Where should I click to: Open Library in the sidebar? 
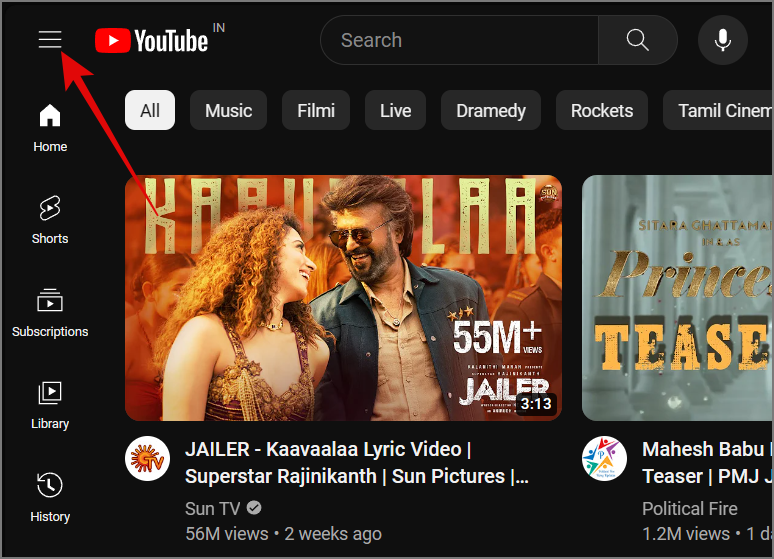[50, 405]
